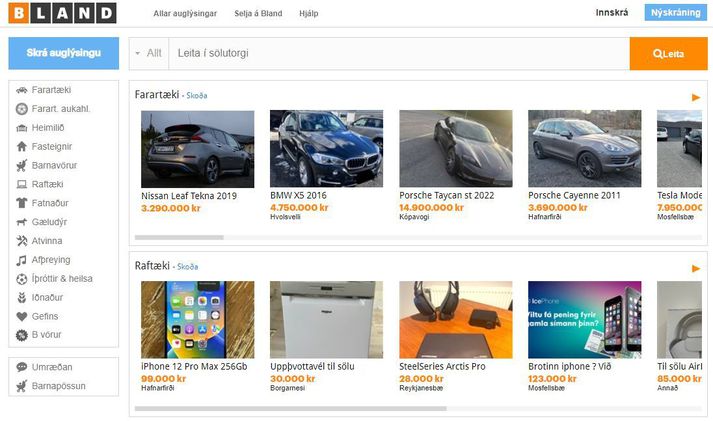Viewport: 713px width, 421px height.
Task: Click the Tesla Model listing title
Action: point(679,195)
